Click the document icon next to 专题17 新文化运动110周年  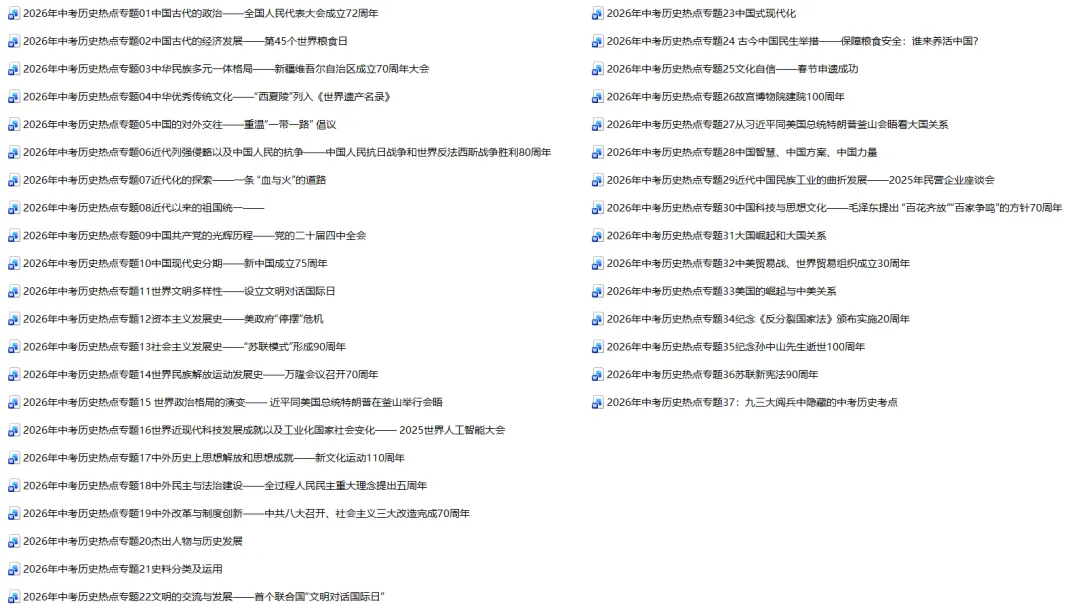click(x=14, y=458)
